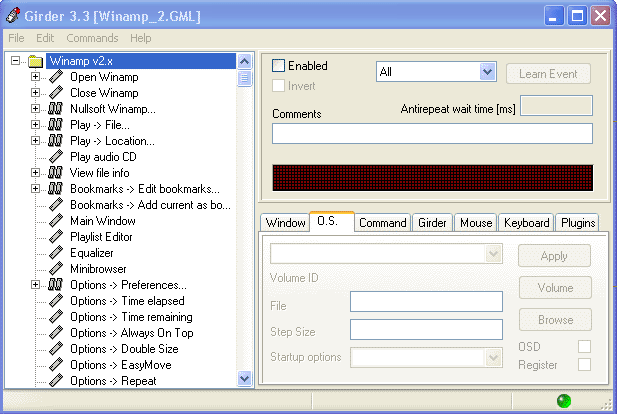618x415 pixels.
Task: Expand the Open Winamp tree node
Action: coord(35,77)
